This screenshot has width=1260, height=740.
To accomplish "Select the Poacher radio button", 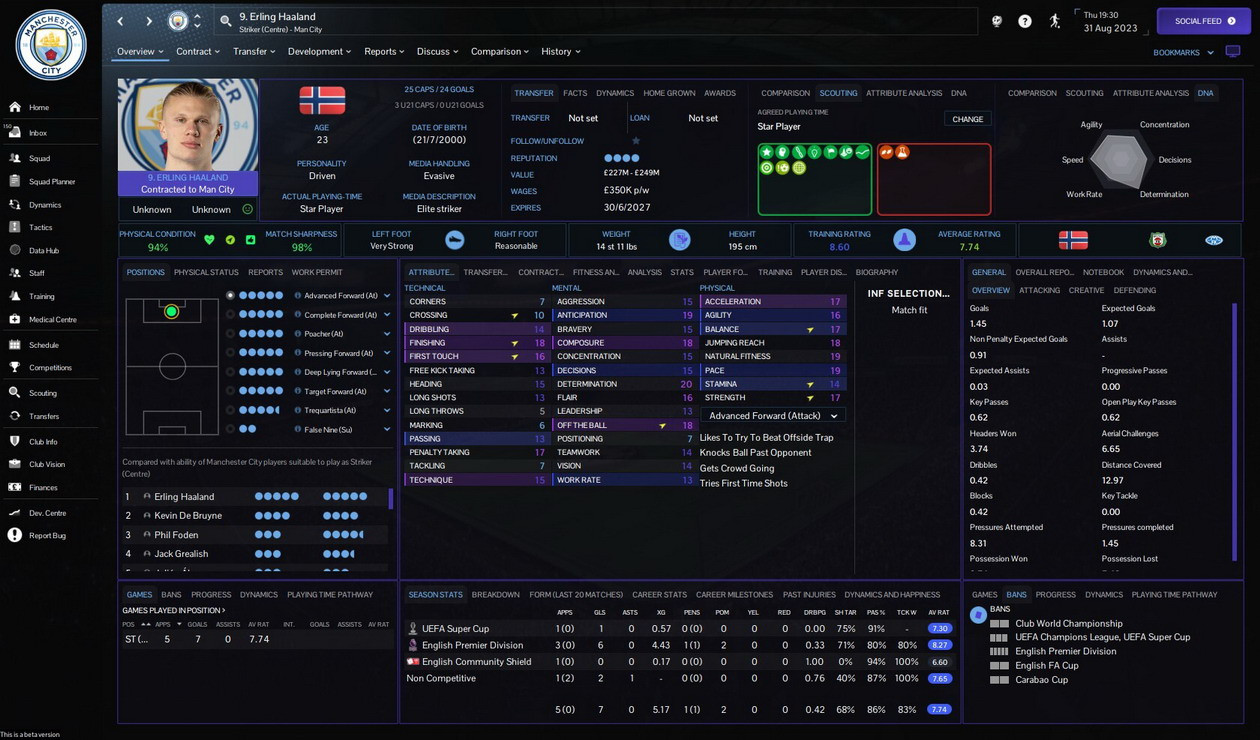I will pyautogui.click(x=231, y=334).
